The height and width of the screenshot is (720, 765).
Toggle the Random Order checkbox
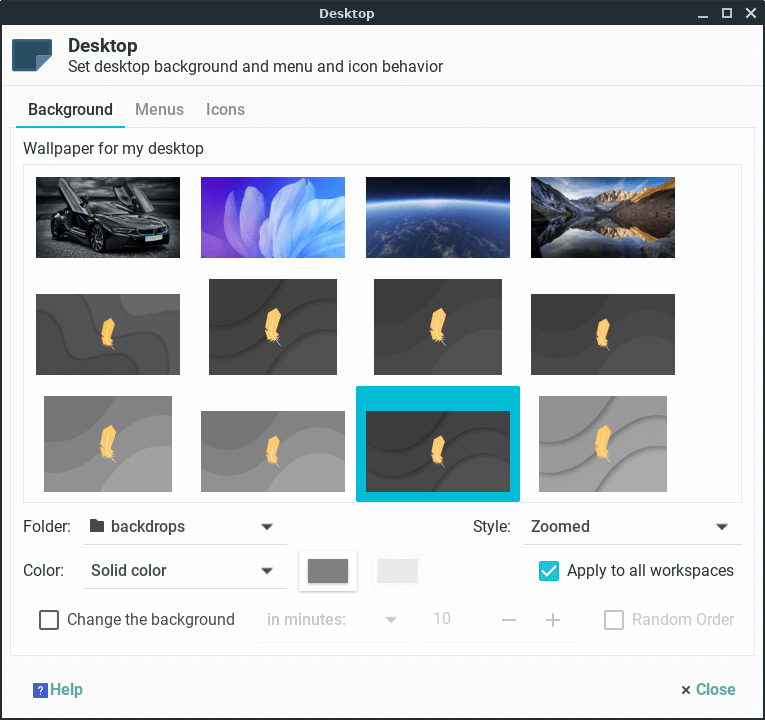pyautogui.click(x=614, y=620)
